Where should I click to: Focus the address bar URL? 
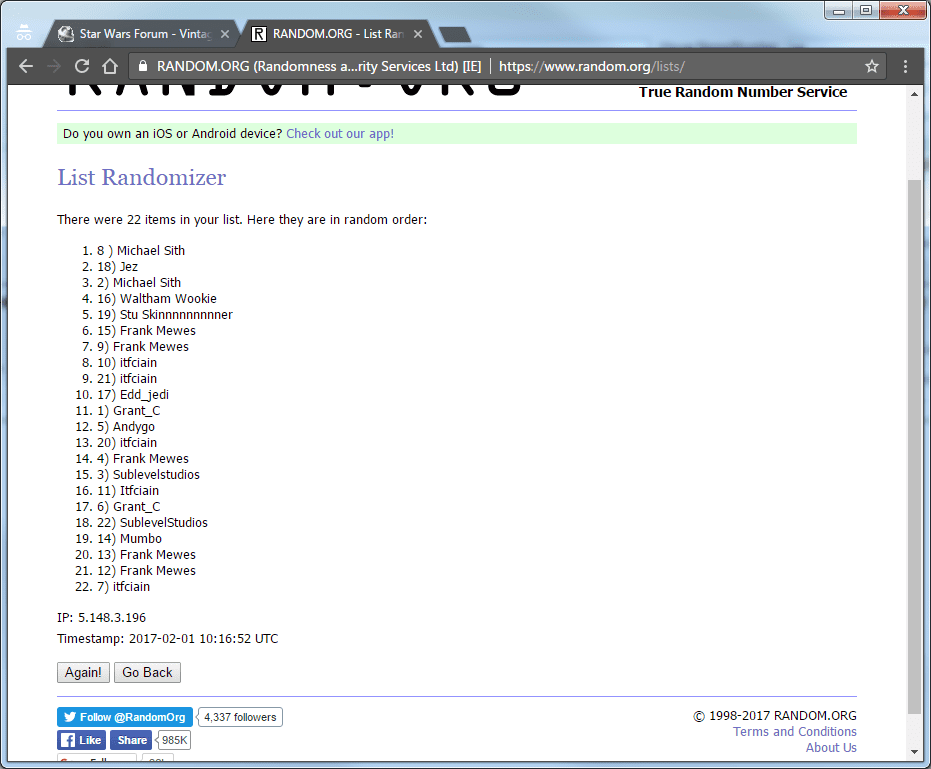591,66
